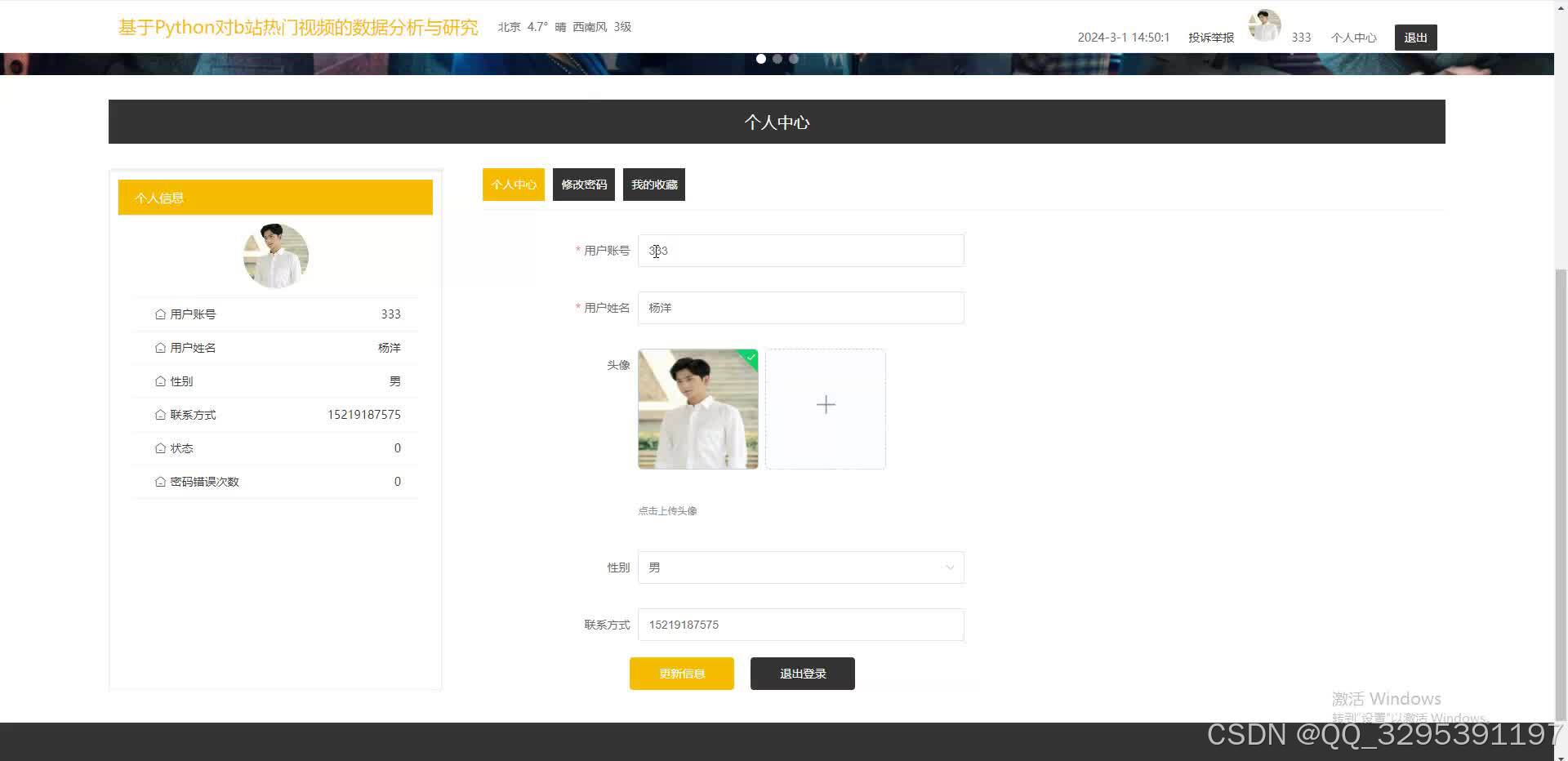Open the 投诉举报 link

pos(1211,38)
